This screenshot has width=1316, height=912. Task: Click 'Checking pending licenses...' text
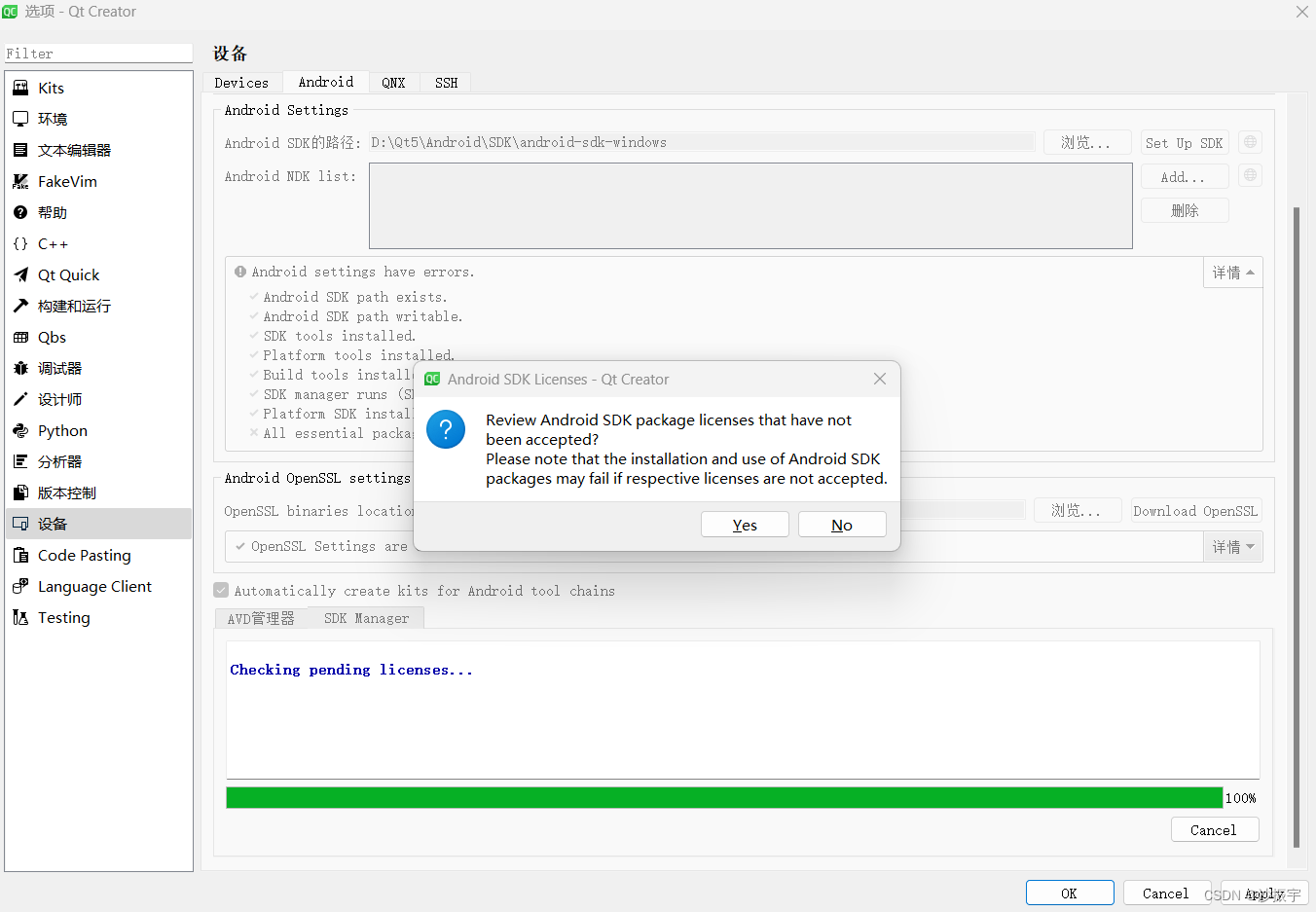[351, 670]
